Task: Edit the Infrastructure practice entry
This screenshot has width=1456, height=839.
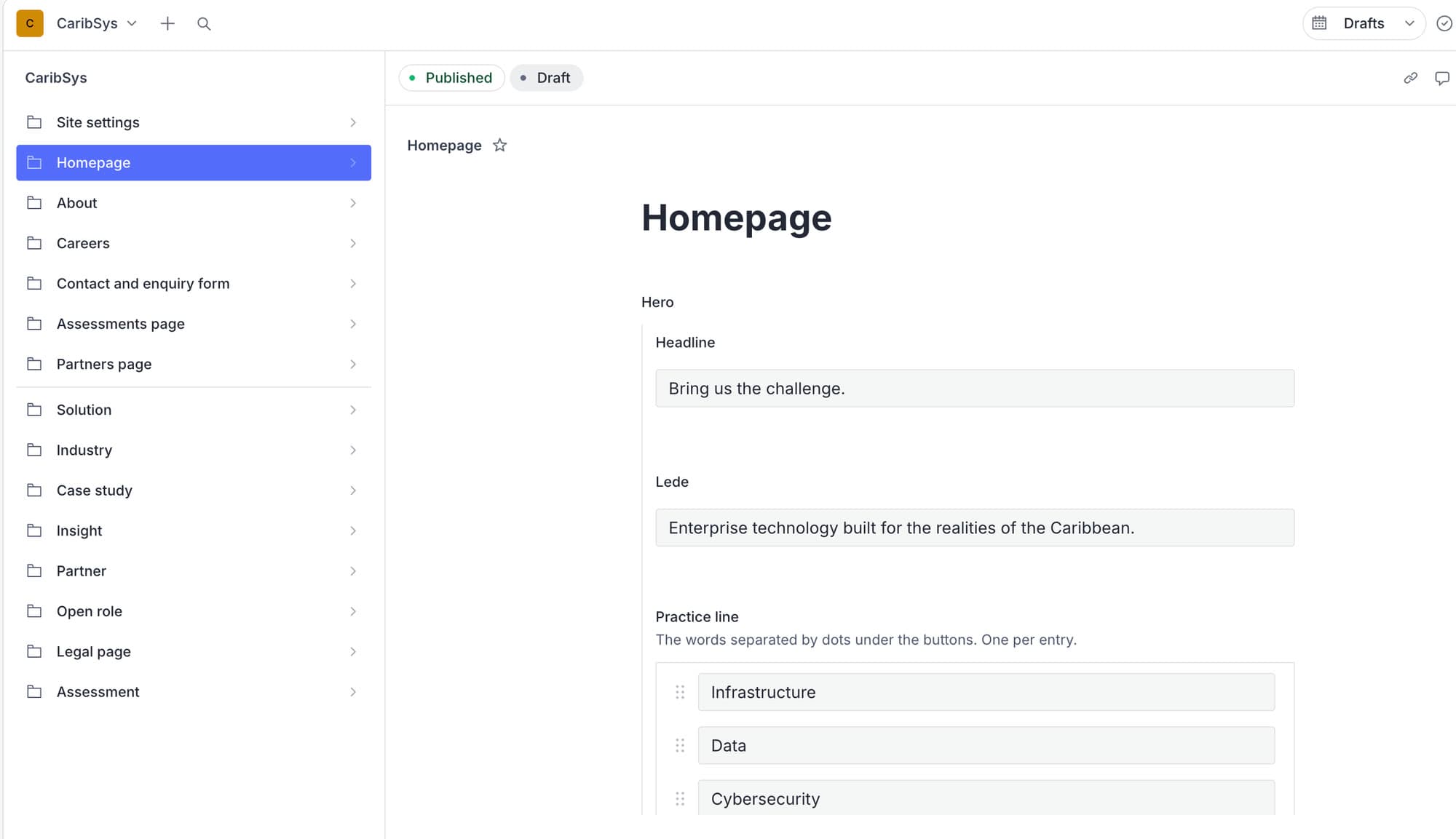Action: pos(986,692)
